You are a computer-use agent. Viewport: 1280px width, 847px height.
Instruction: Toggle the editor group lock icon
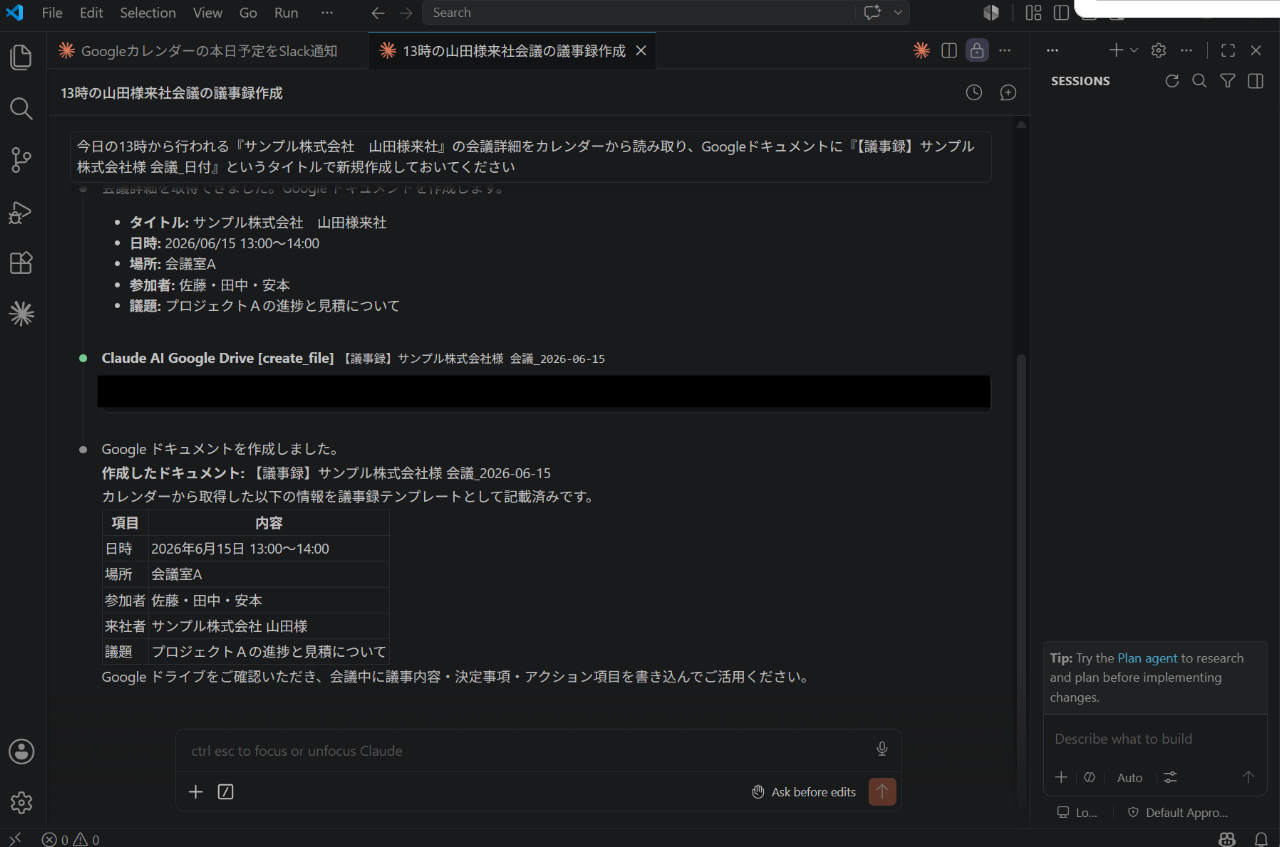(x=977, y=51)
